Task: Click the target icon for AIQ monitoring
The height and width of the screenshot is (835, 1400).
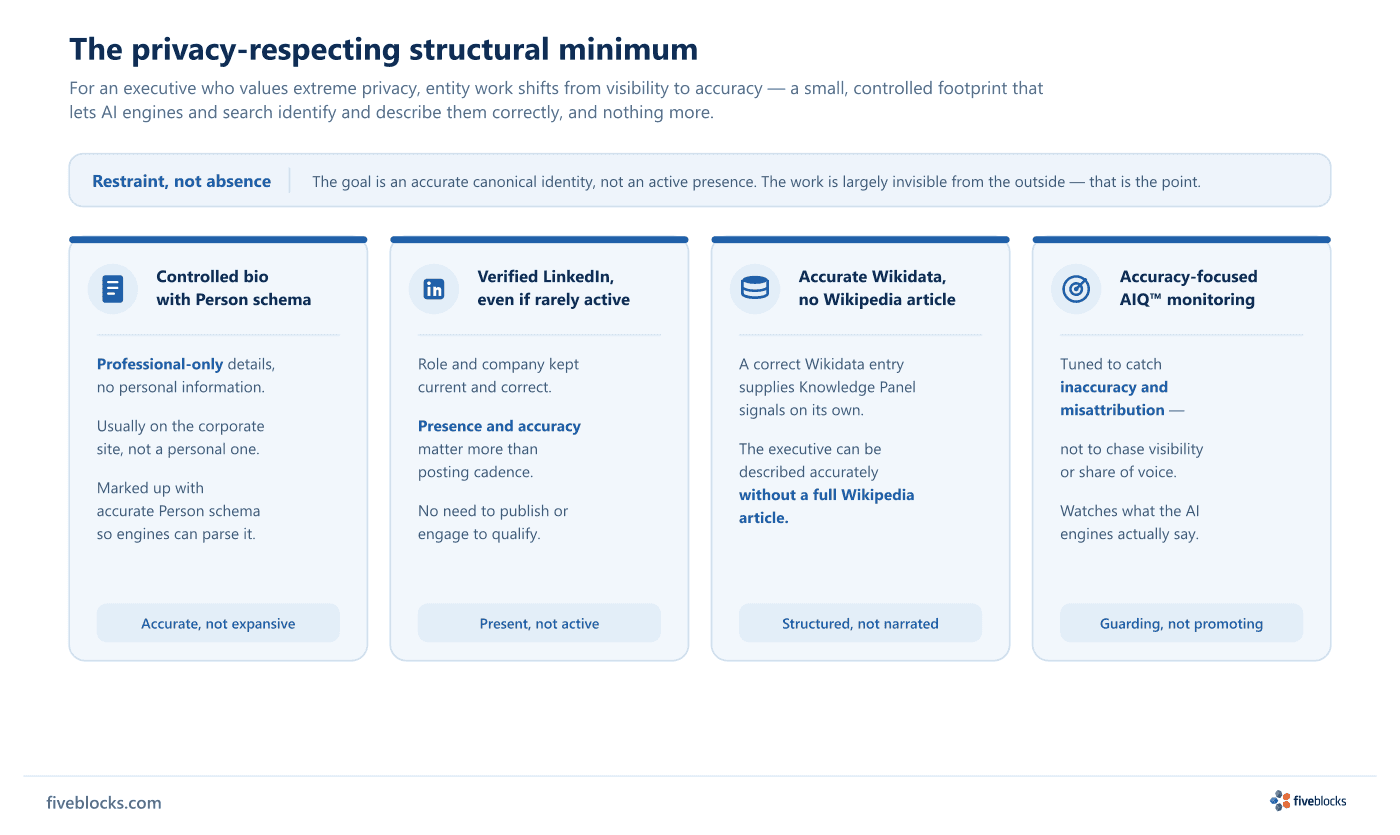Action: [x=1076, y=289]
